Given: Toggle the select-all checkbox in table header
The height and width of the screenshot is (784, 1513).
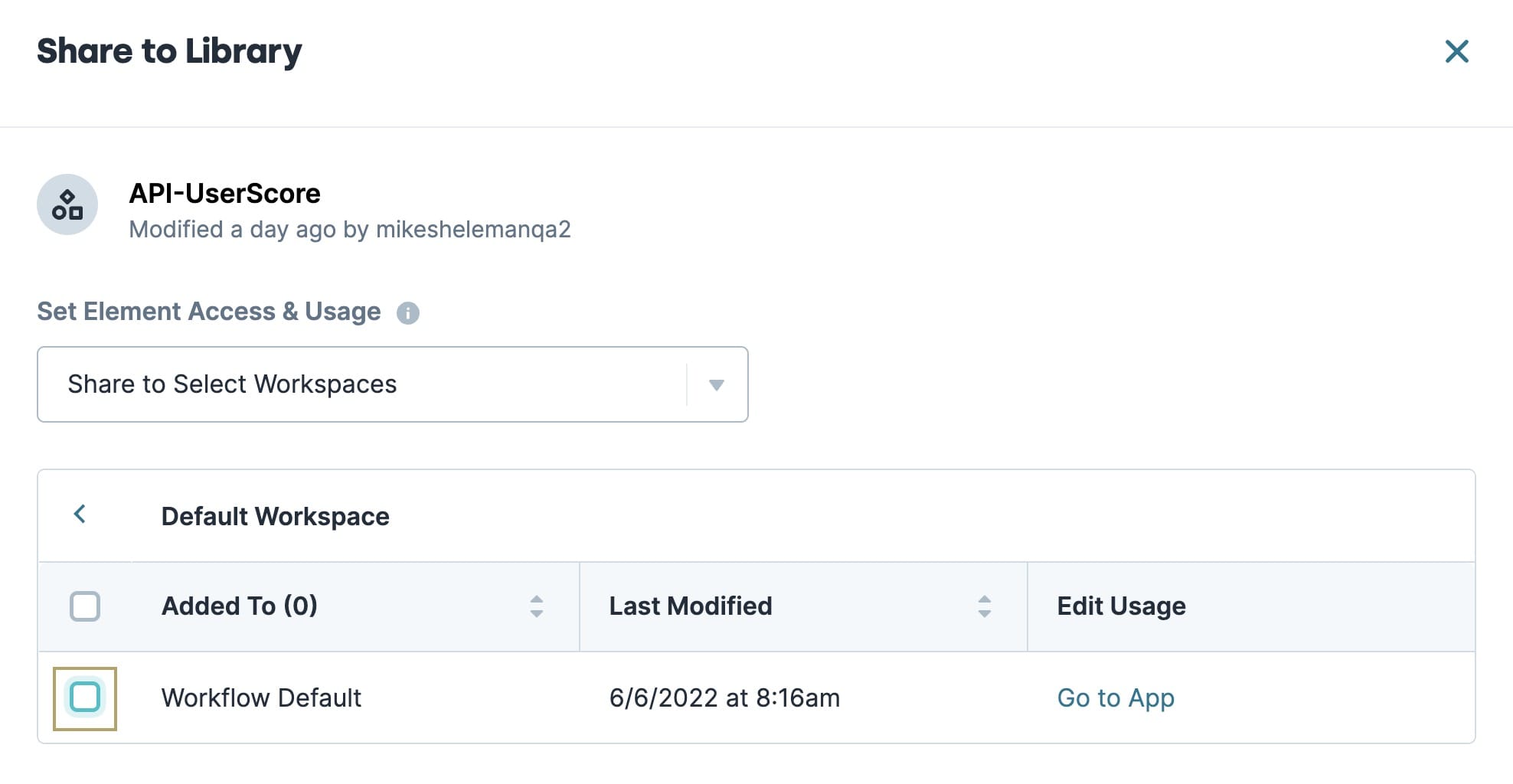Looking at the screenshot, I should 85,606.
